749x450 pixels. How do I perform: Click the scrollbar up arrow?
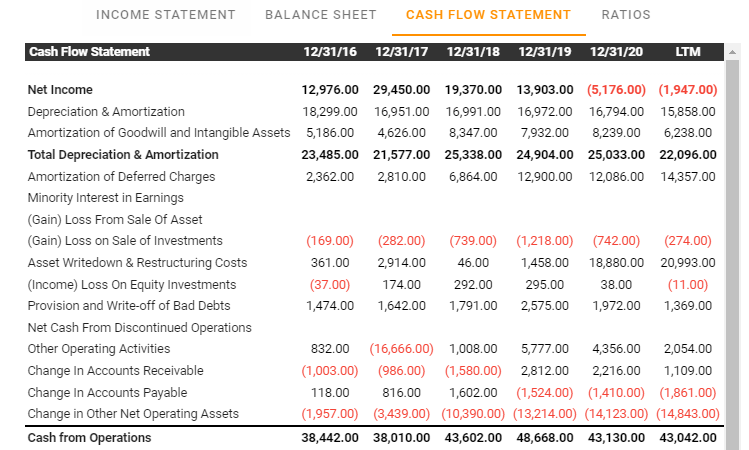pos(732,51)
